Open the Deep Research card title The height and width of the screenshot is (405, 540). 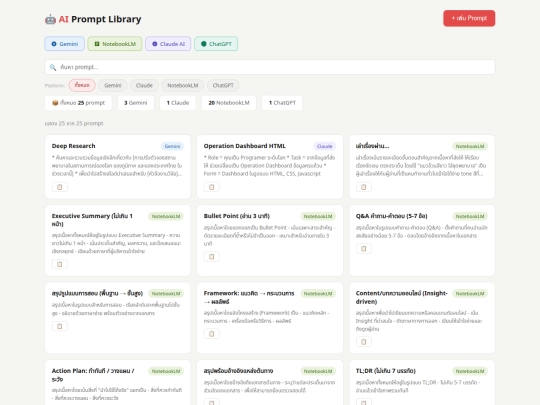pos(73,146)
